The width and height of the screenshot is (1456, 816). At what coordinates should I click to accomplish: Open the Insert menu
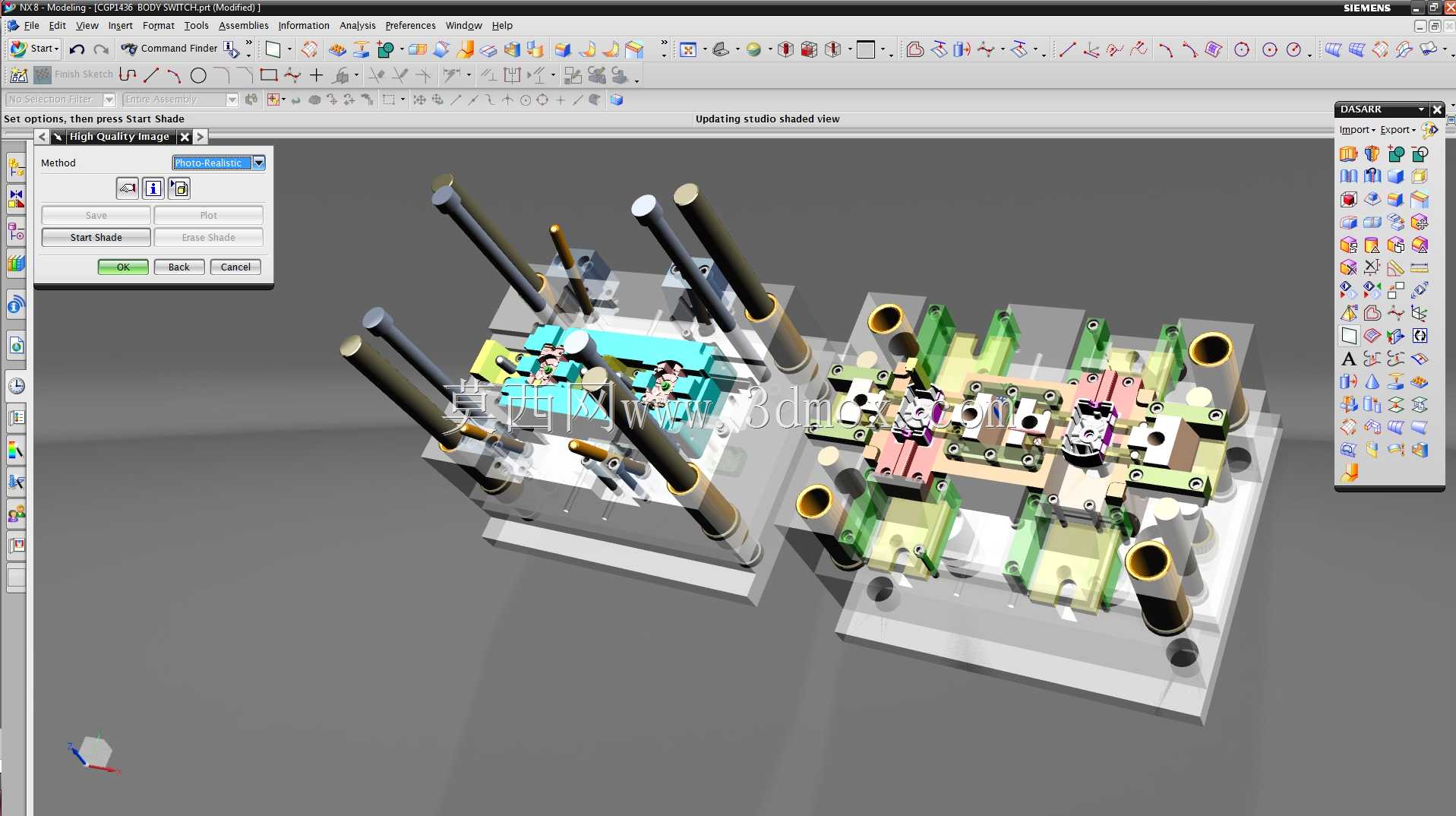point(120,25)
